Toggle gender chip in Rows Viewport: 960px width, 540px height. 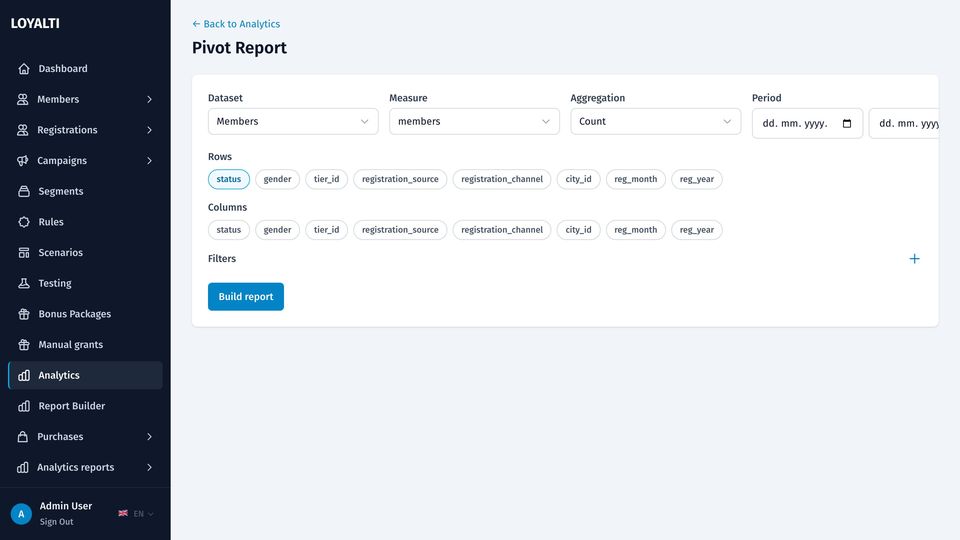(277, 179)
